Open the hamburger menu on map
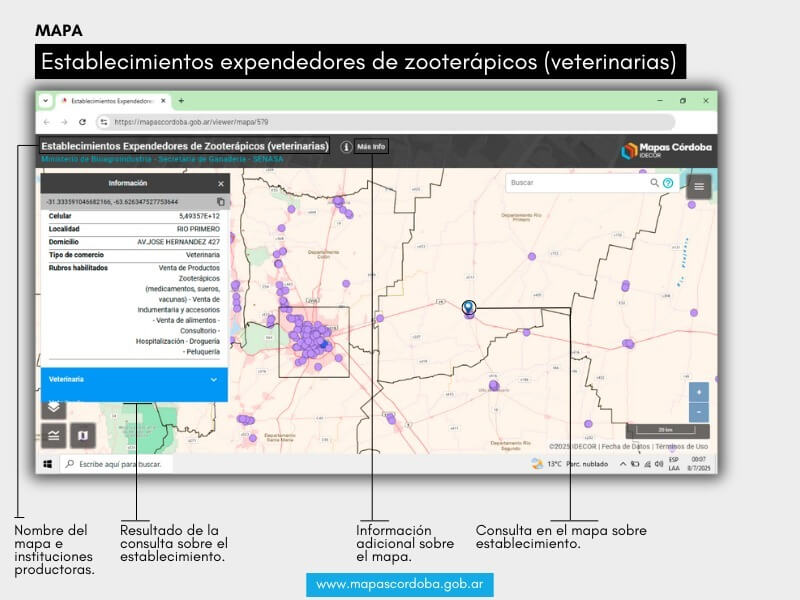Image resolution: width=800 pixels, height=600 pixels. [698, 186]
